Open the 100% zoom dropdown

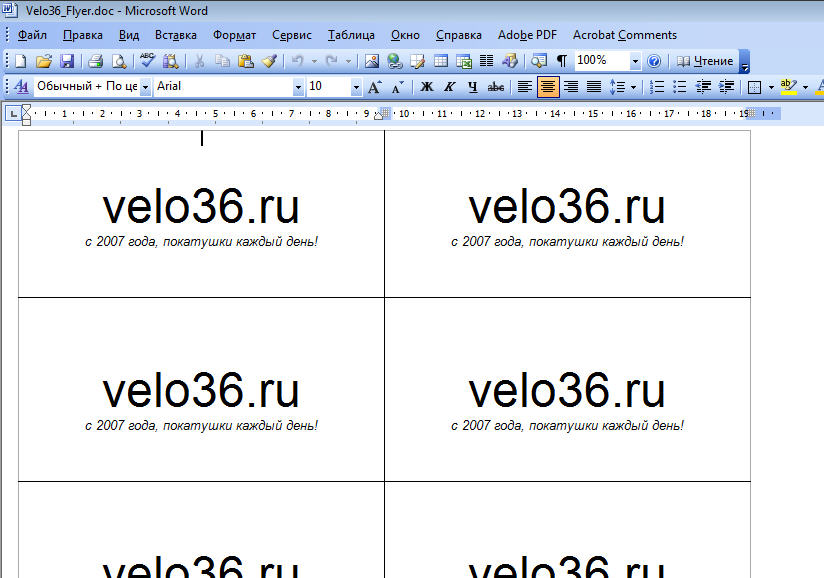pyautogui.click(x=635, y=61)
